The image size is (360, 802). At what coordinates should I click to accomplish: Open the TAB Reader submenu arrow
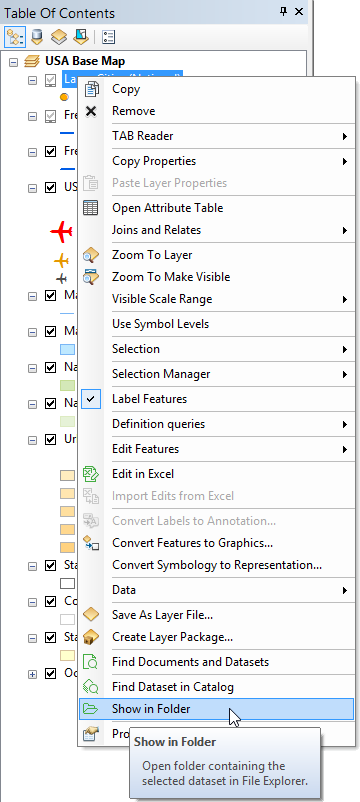(345, 137)
